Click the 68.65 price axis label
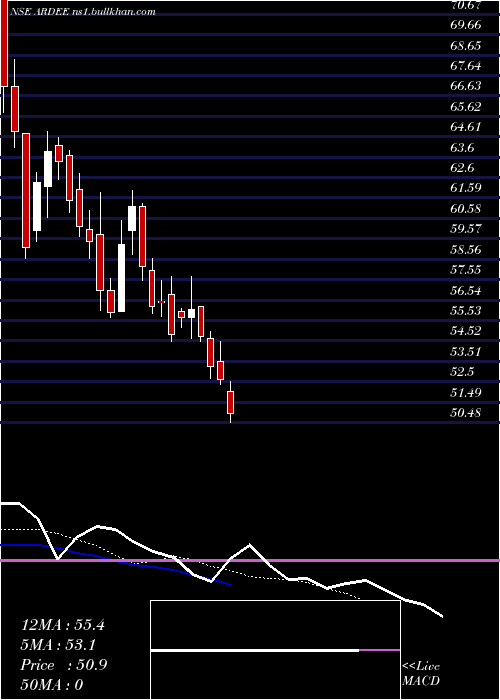The width and height of the screenshot is (500, 700). 466,45
